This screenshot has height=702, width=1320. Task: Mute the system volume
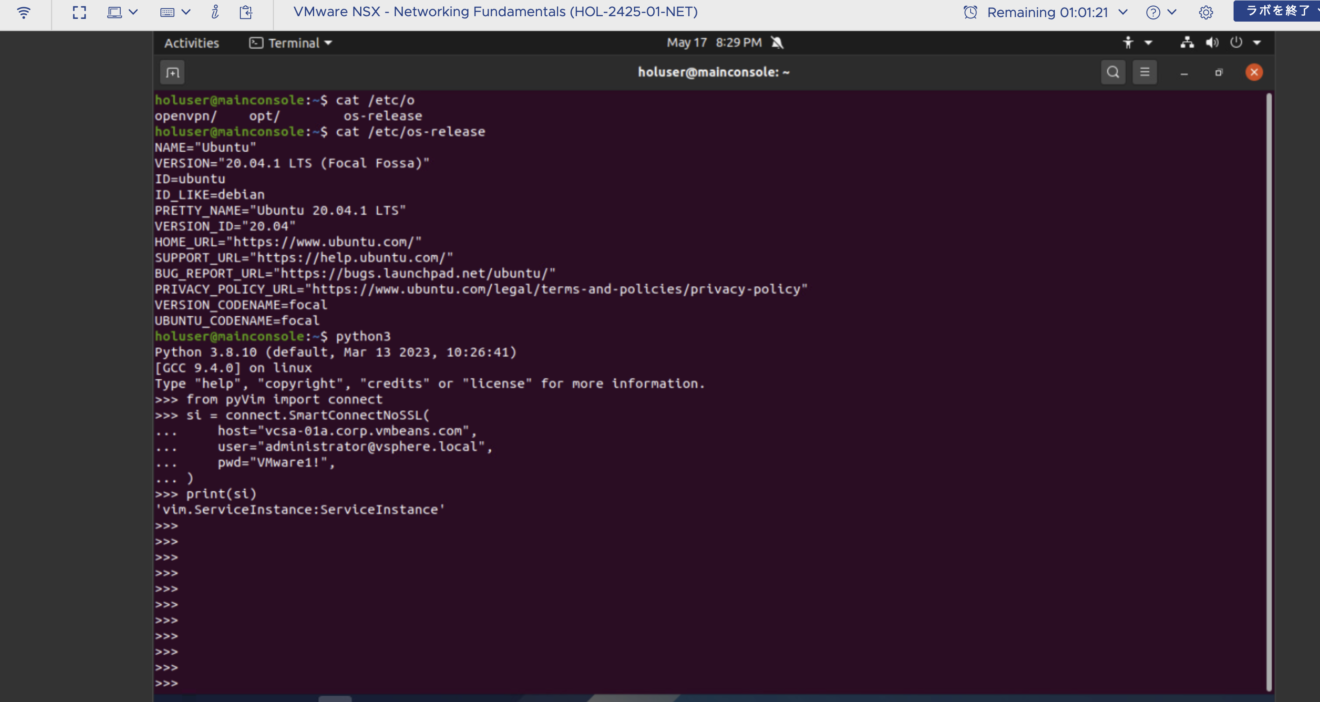[1212, 42]
